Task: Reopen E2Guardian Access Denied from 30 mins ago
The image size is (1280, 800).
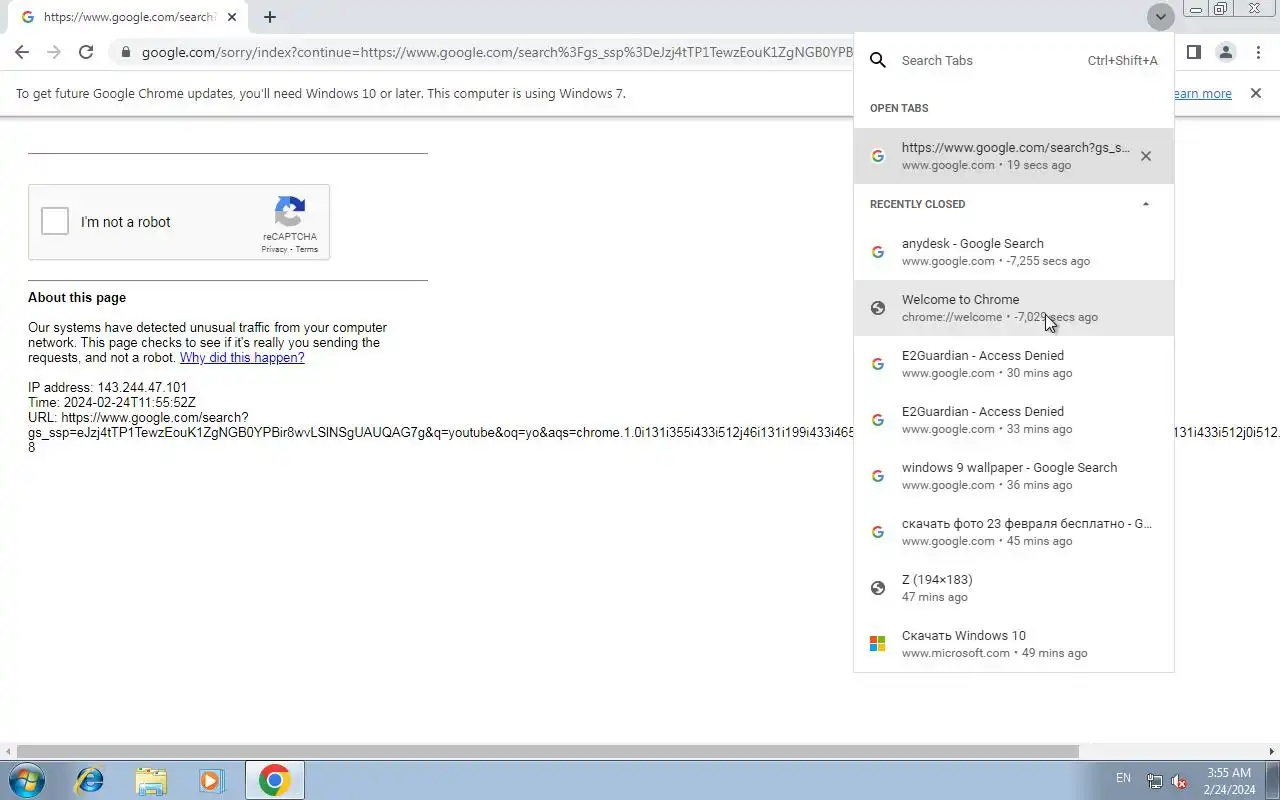Action: point(1014,364)
